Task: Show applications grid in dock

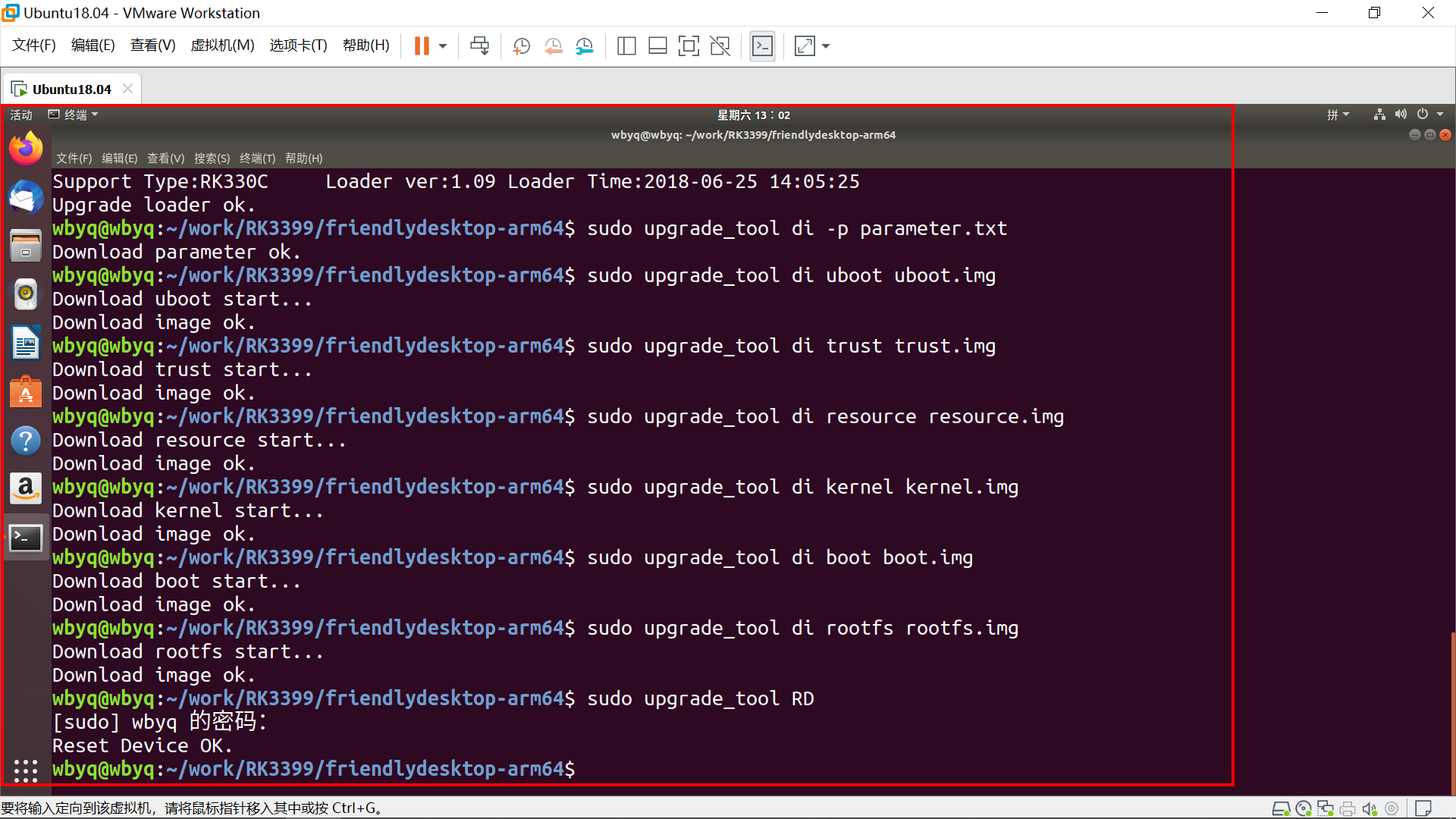Action: pyautogui.click(x=25, y=770)
